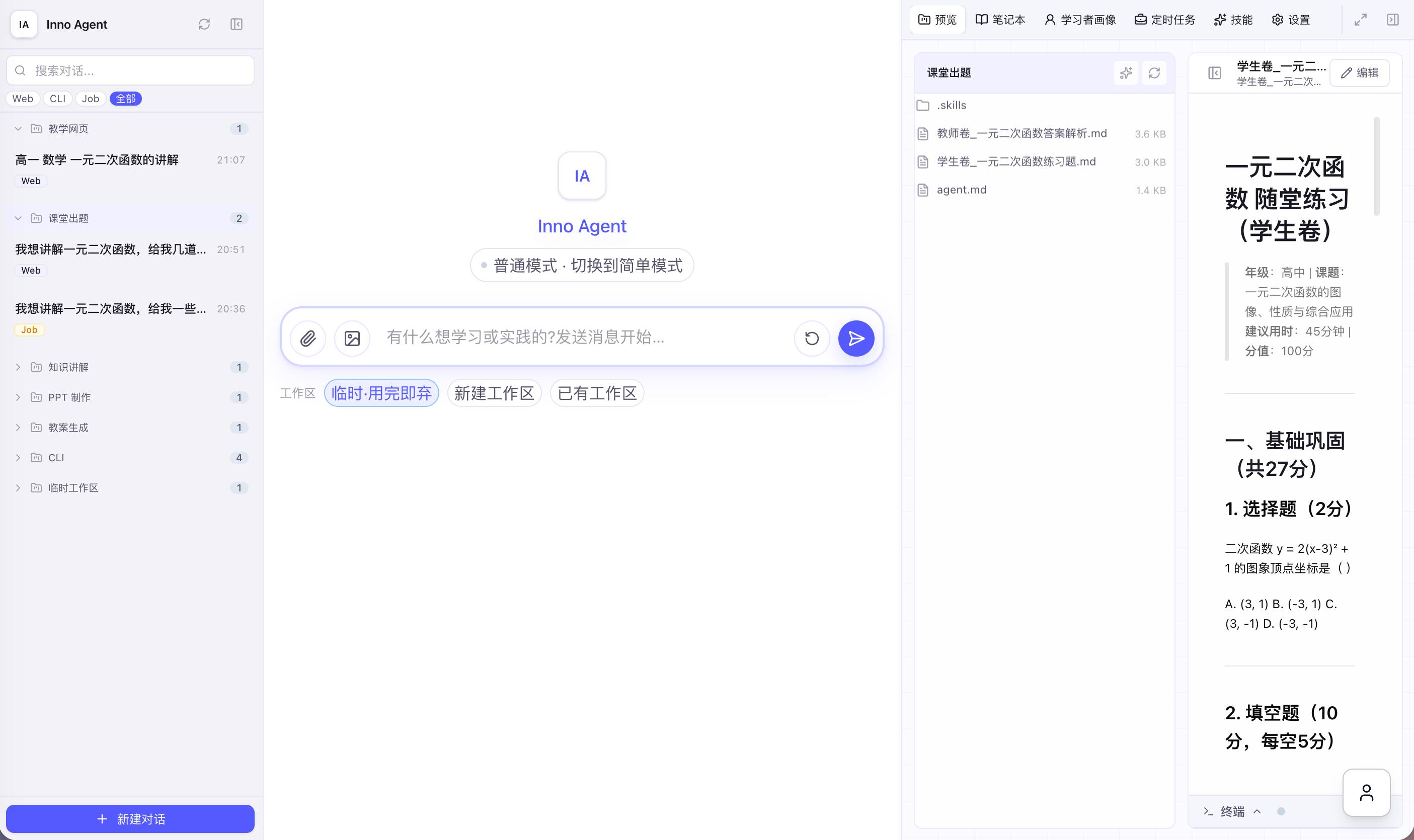Screen dimensions: 1414x840
Task: Open the 20:51 conversation 我想讲解一元二次函数
Action: [x=130, y=259]
